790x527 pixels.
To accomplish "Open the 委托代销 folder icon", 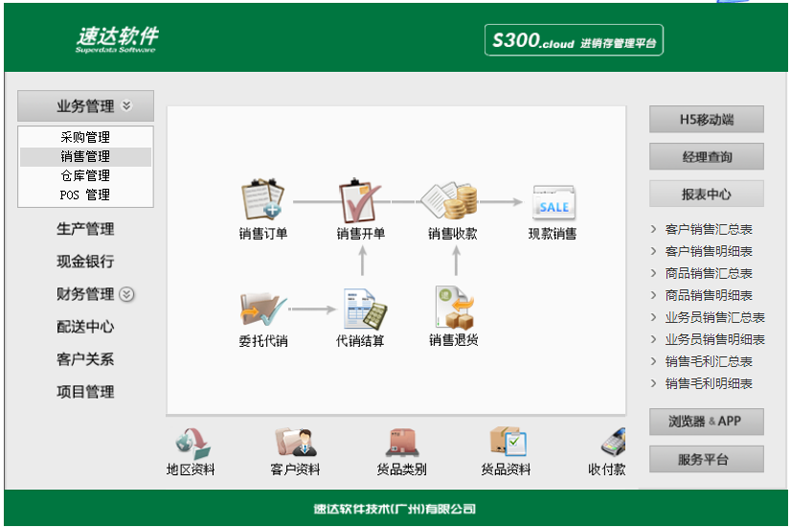I will (x=263, y=310).
